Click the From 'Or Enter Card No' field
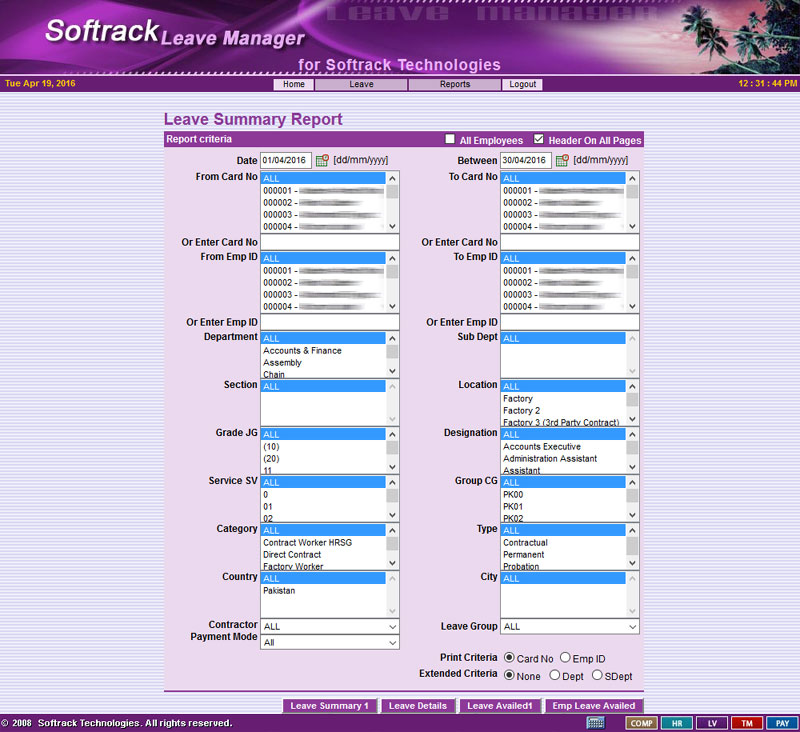Viewport: 800px width, 732px height. [x=330, y=243]
